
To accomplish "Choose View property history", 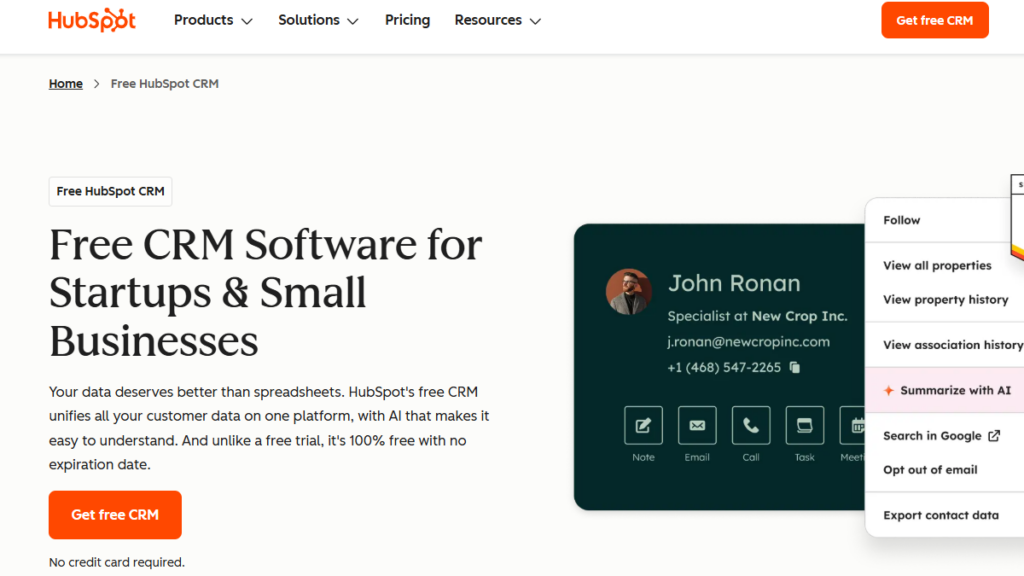I will click(x=946, y=299).
